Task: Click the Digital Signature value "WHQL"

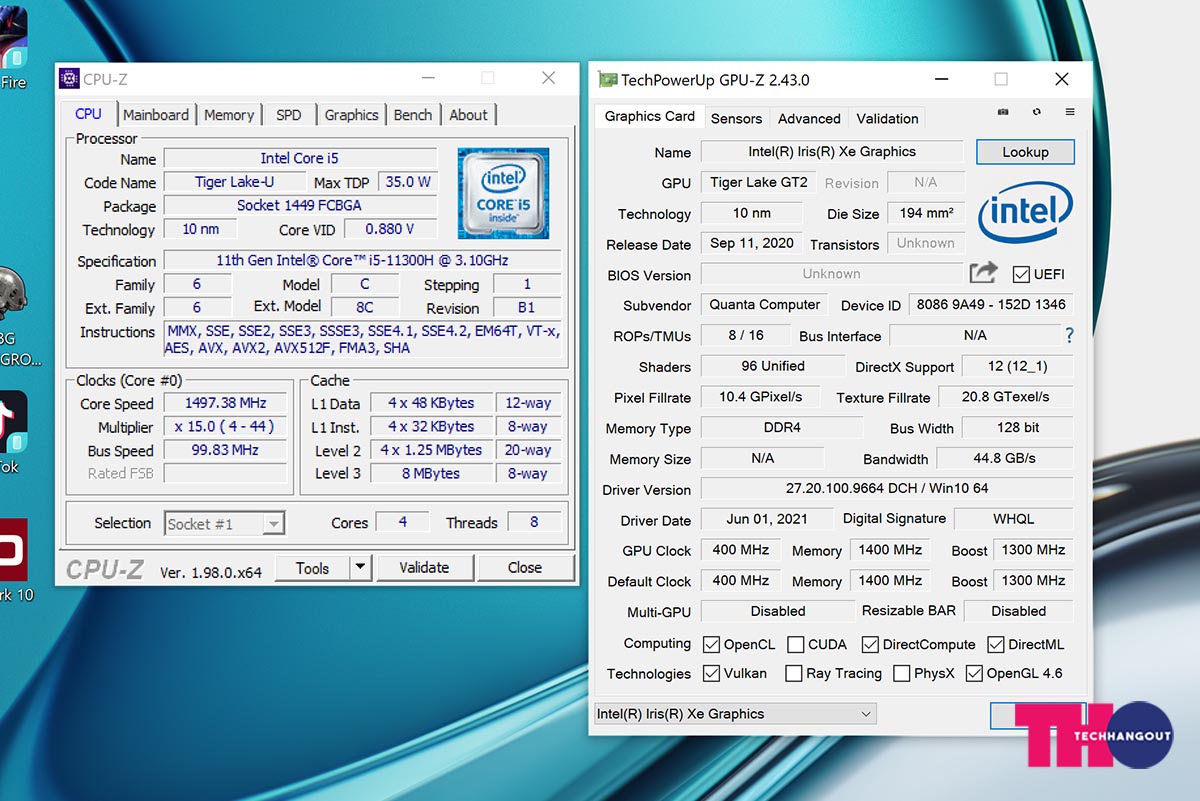Action: click(1014, 519)
